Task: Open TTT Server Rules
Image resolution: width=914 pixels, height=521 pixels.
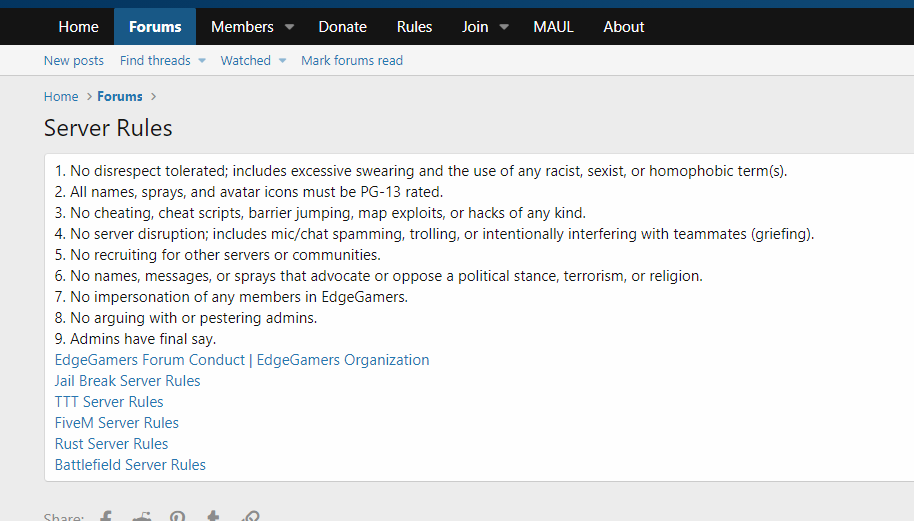Action: [109, 402]
